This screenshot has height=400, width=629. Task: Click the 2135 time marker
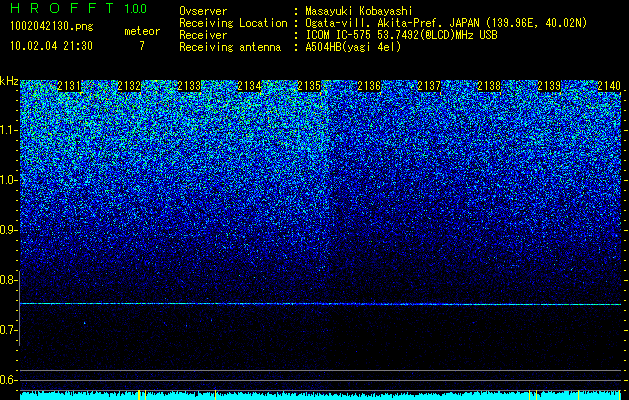point(309,86)
